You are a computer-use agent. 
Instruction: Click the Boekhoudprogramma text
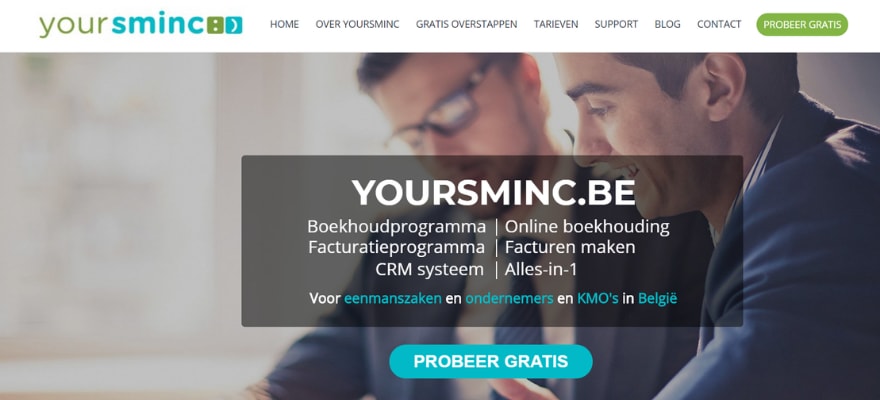point(396,227)
